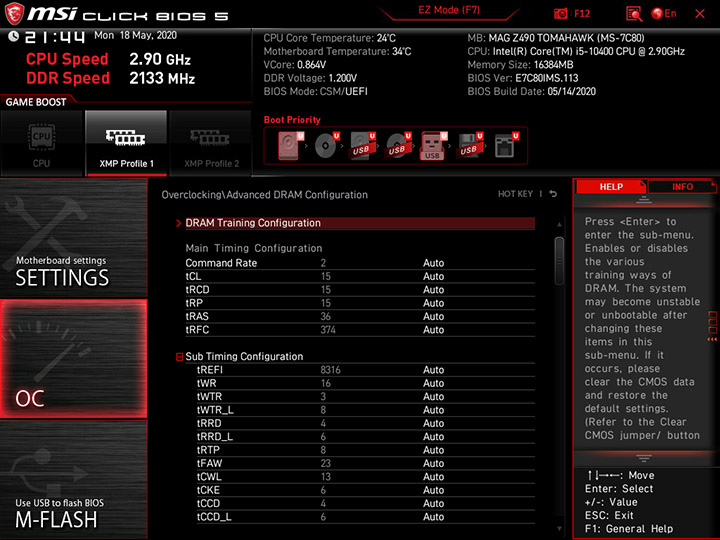720x540 pixels.
Task: Change tREFI Auto setting
Action: tap(433, 370)
